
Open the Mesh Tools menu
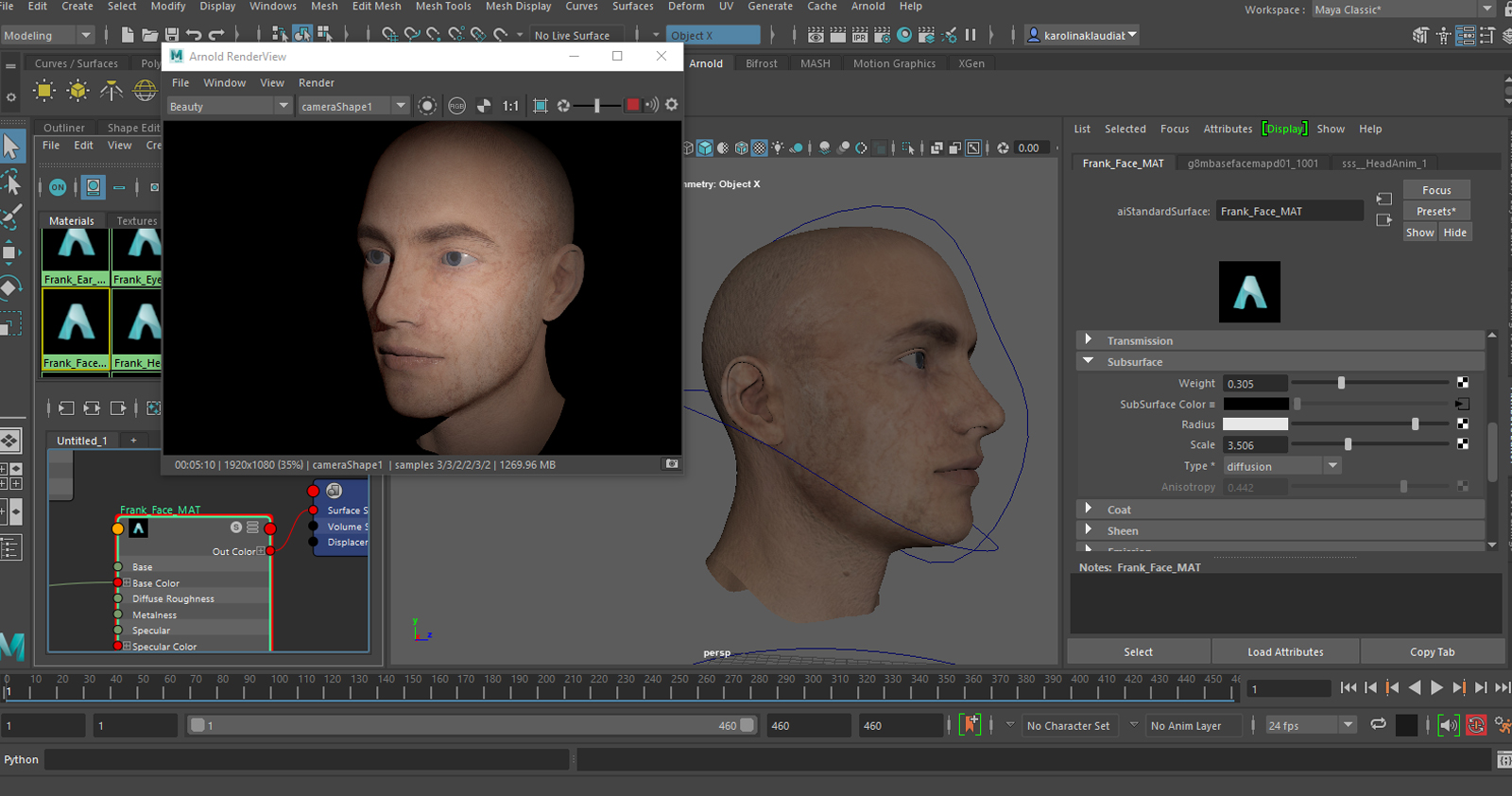pos(443,7)
